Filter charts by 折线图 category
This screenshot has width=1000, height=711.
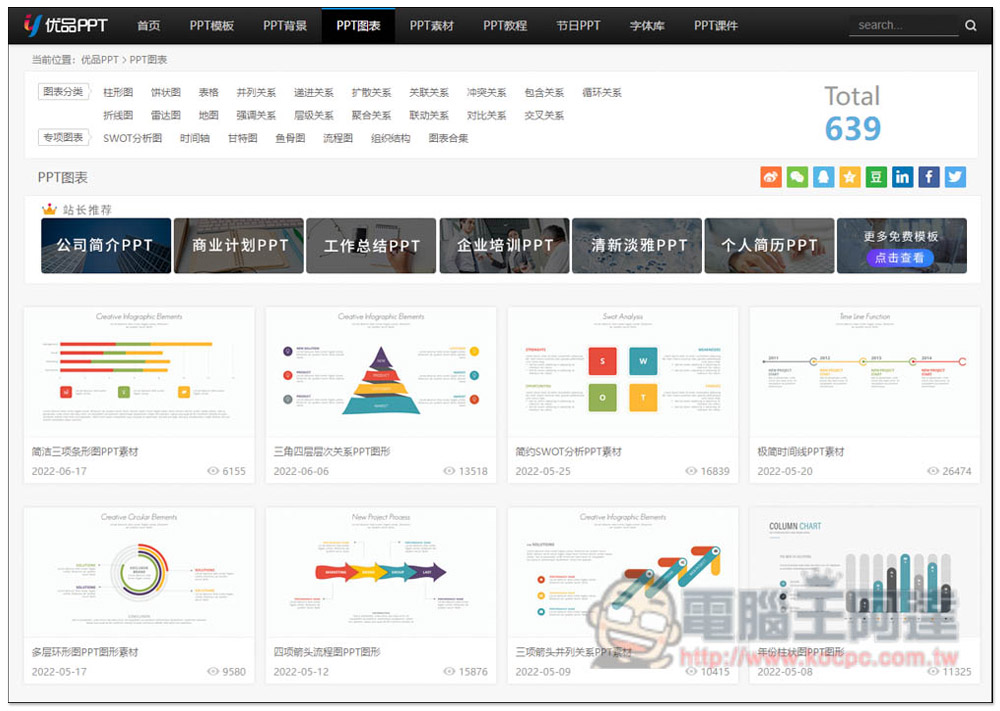coord(118,115)
